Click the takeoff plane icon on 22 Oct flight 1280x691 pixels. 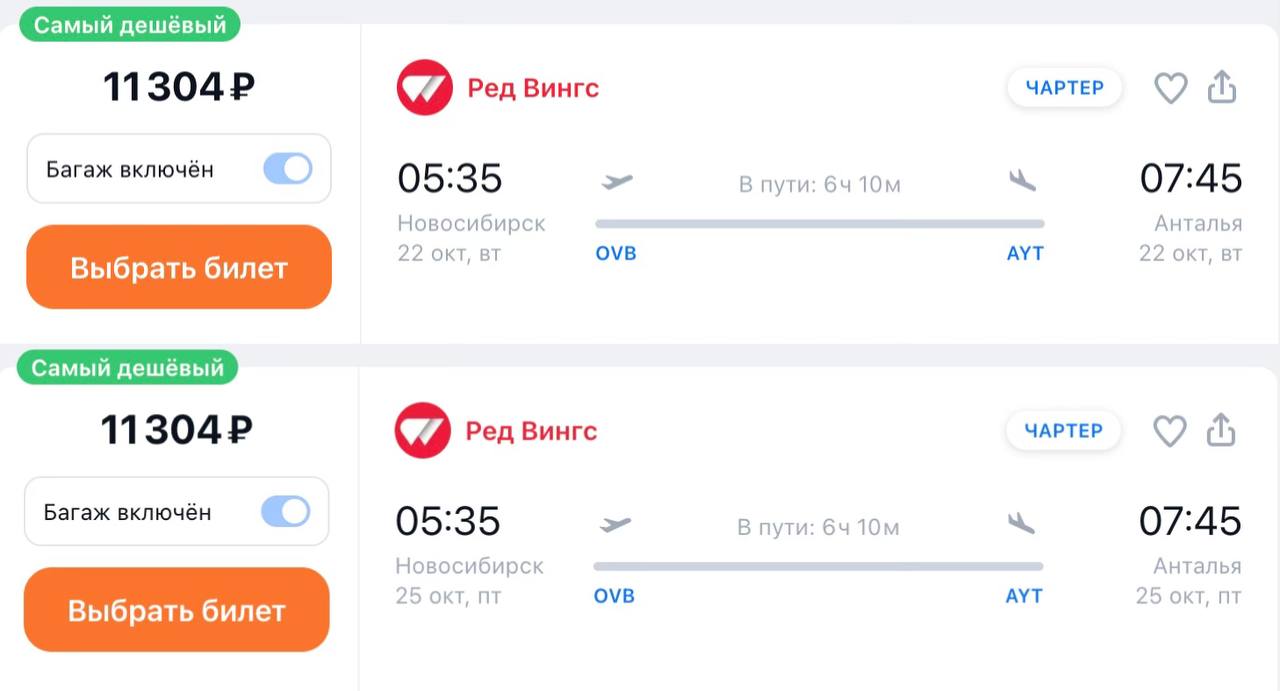[x=618, y=182]
